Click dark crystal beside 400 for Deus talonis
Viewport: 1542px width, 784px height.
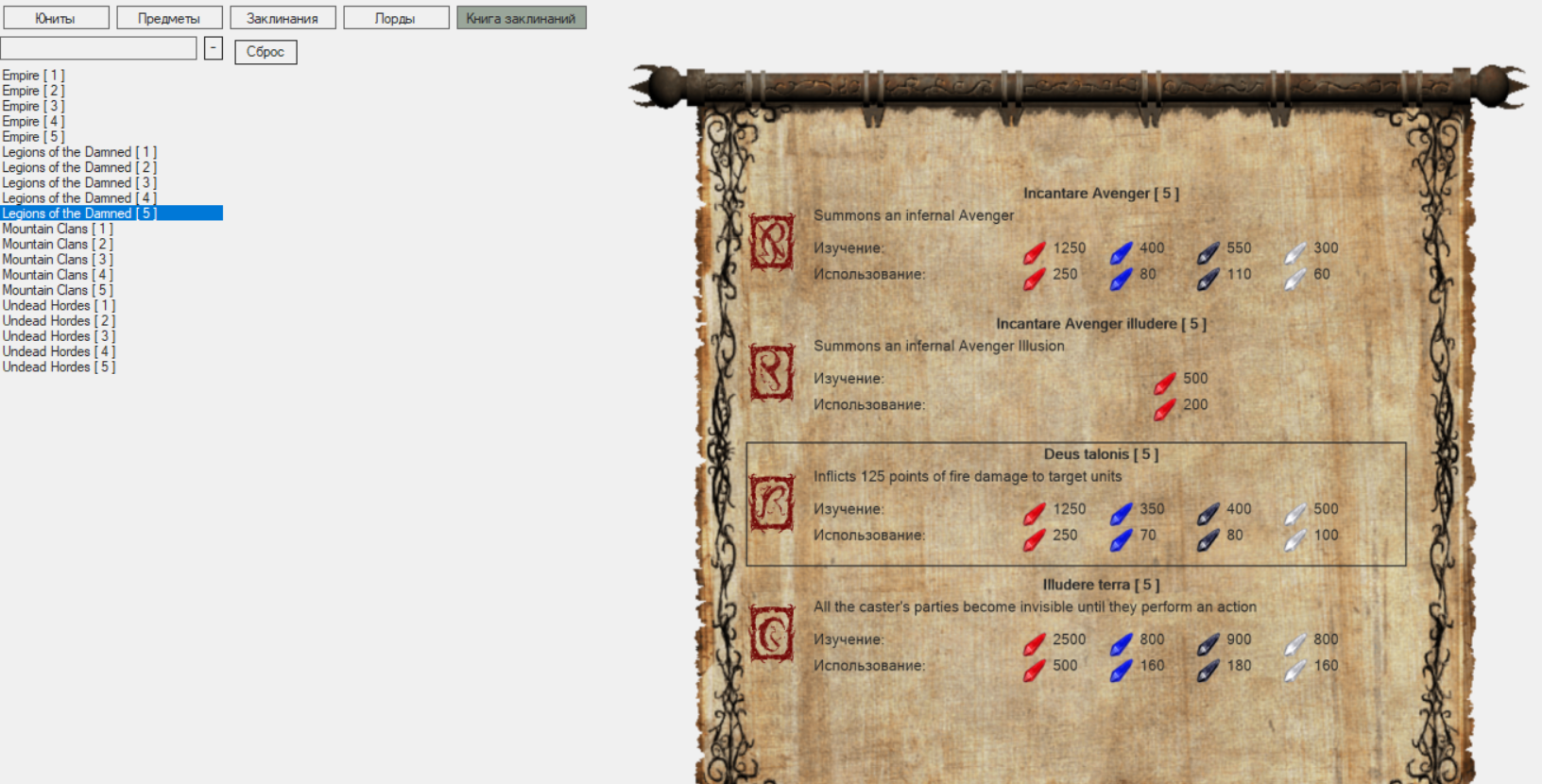(1208, 513)
